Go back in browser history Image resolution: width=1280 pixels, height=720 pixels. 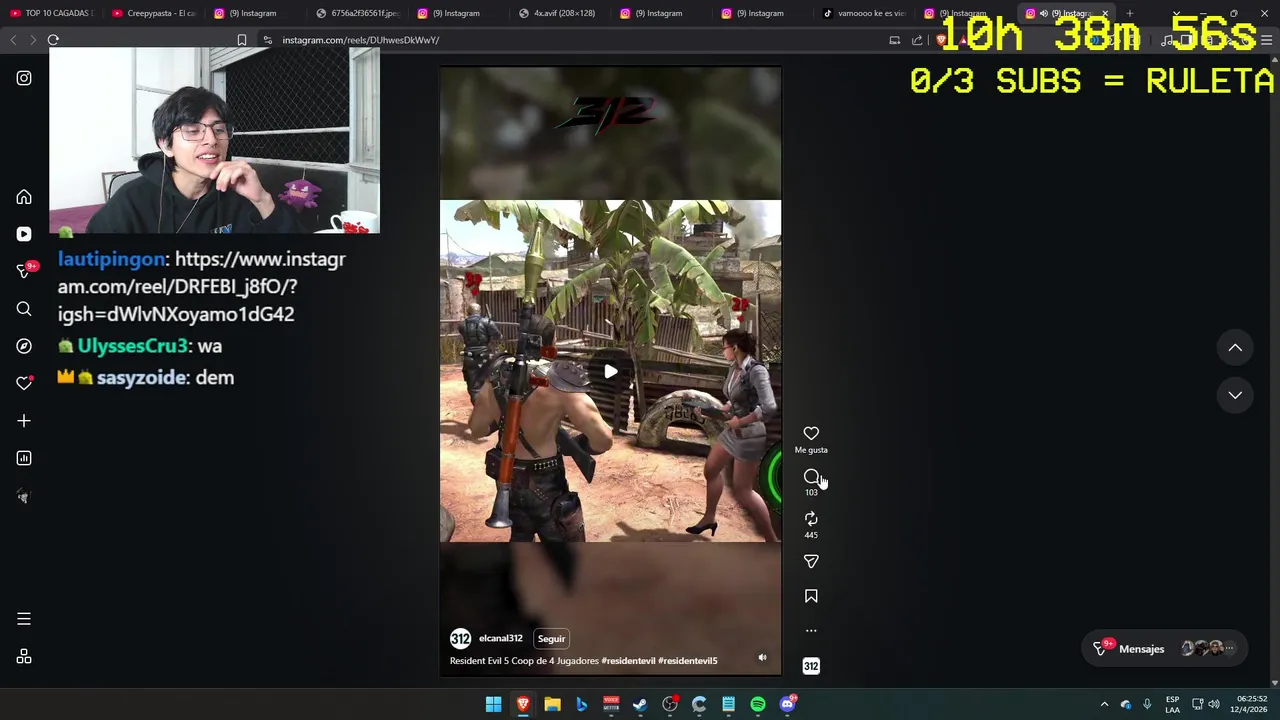pos(13,40)
